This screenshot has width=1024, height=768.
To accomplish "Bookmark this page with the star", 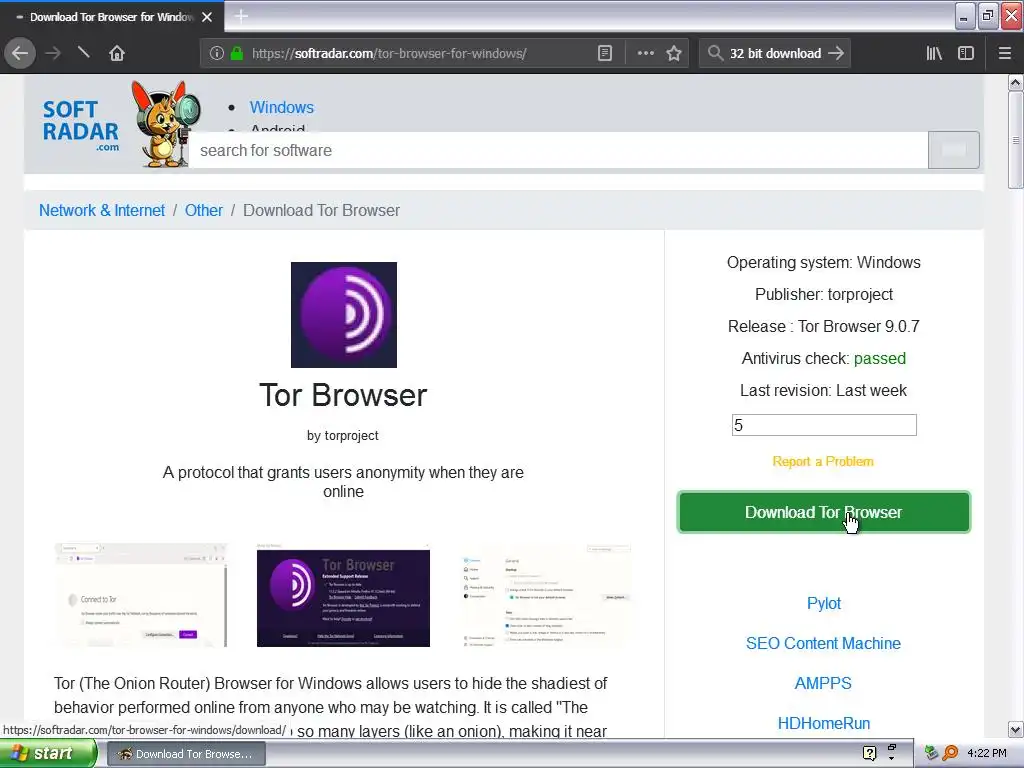I will coord(674,54).
